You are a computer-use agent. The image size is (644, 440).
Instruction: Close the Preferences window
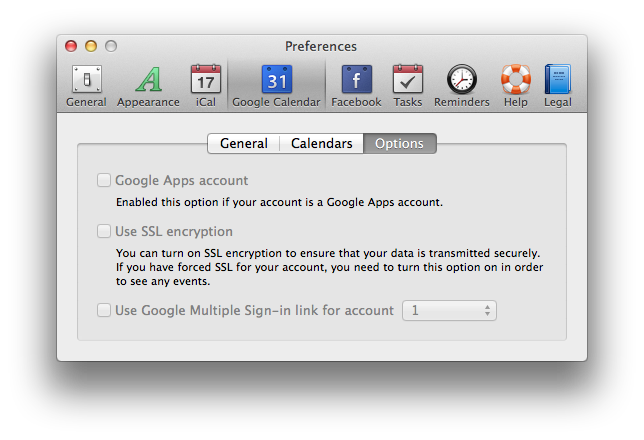point(71,46)
